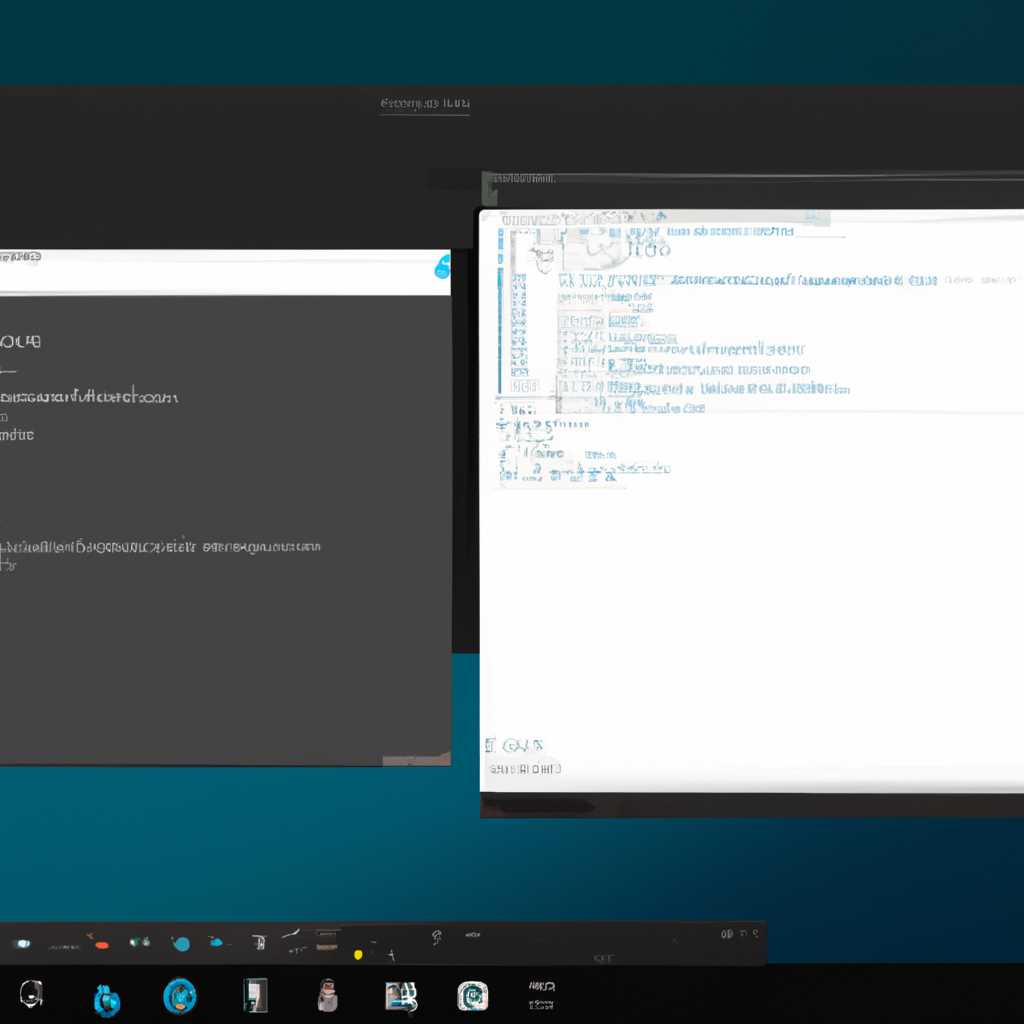Select the large blue circle in upper taskbar

[x=181, y=944]
